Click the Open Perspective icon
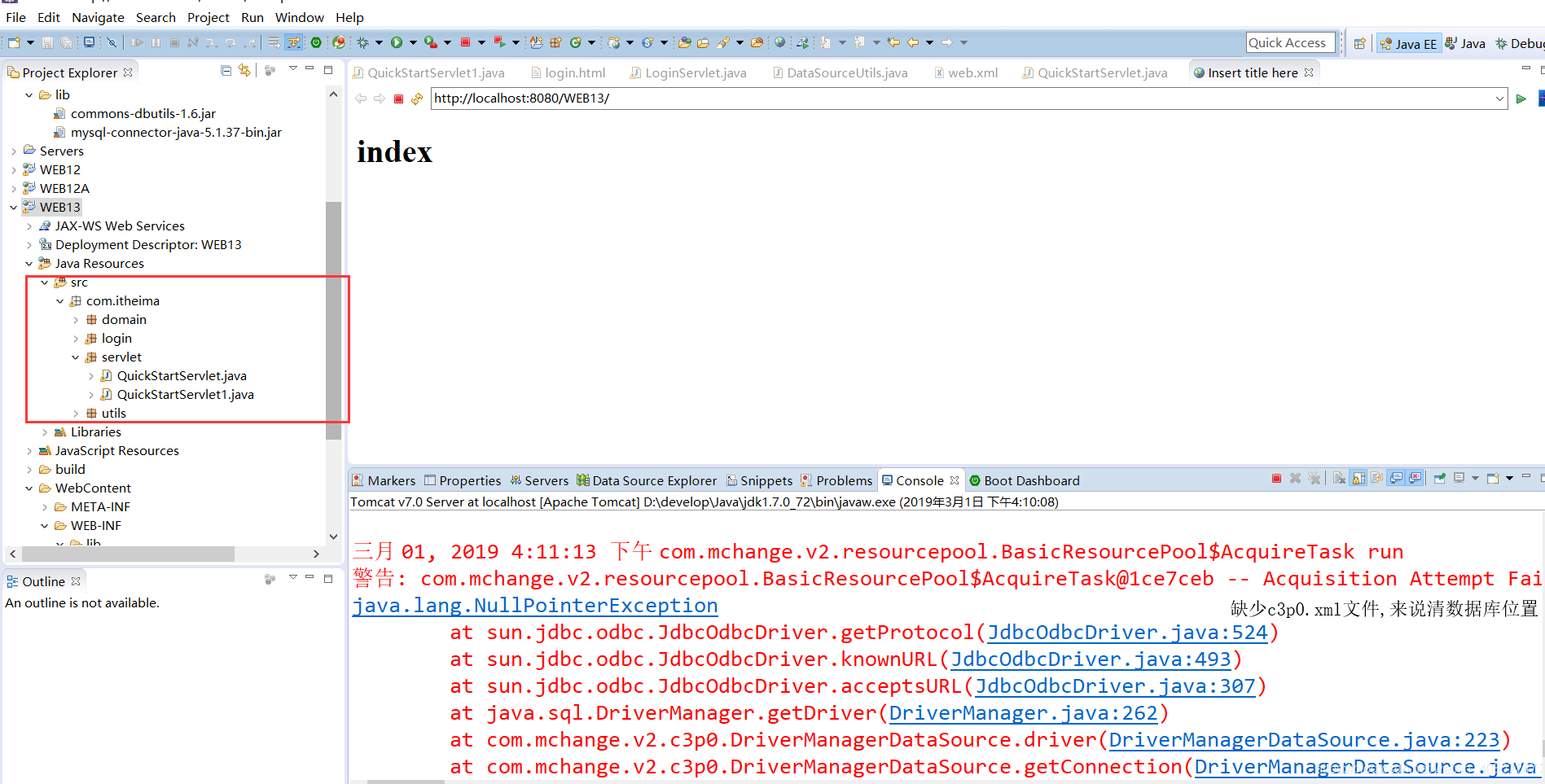Viewport: 1545px width, 784px height. [1360, 43]
